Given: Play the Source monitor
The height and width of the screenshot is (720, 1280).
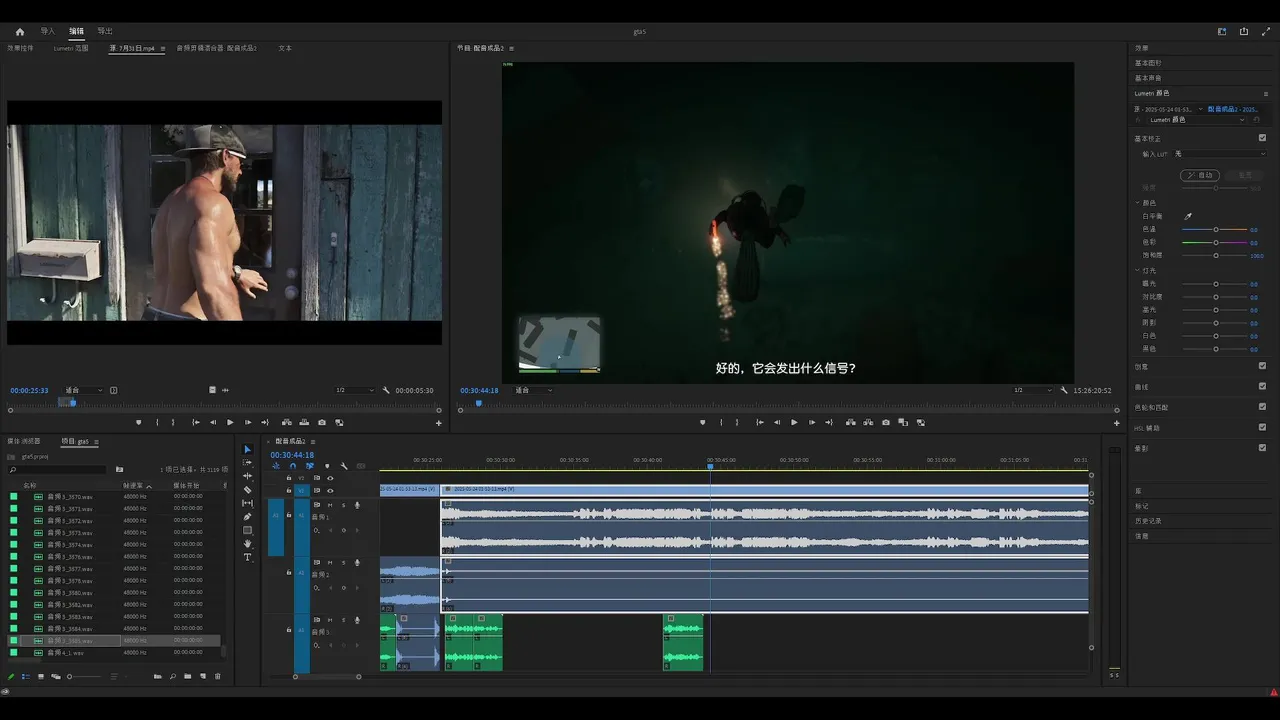Looking at the screenshot, I should [230, 422].
